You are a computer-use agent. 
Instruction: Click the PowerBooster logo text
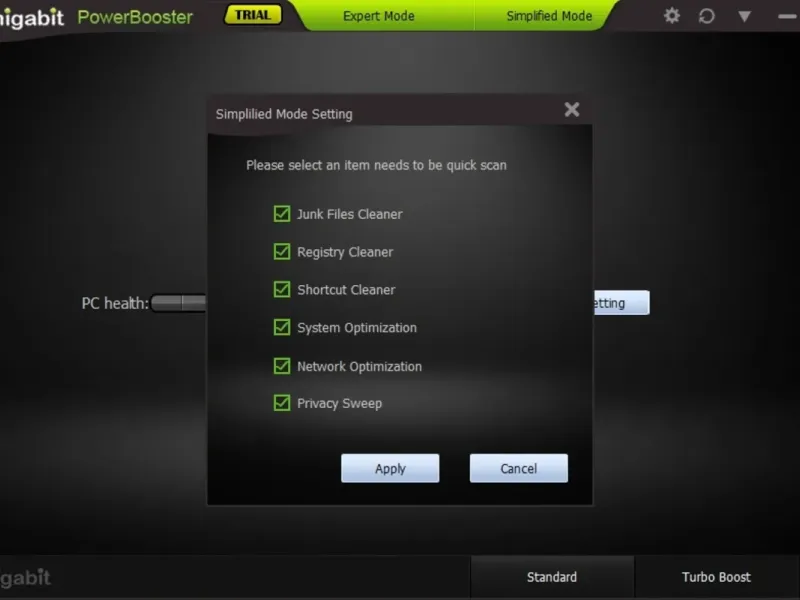coord(135,17)
